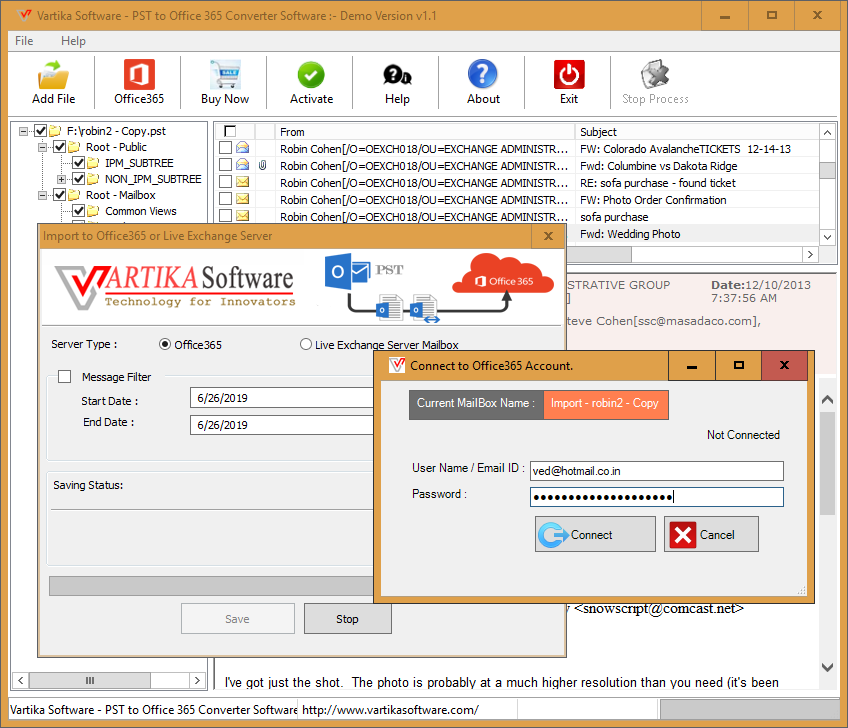Click the Stop Process toolbar icon

pos(655,74)
